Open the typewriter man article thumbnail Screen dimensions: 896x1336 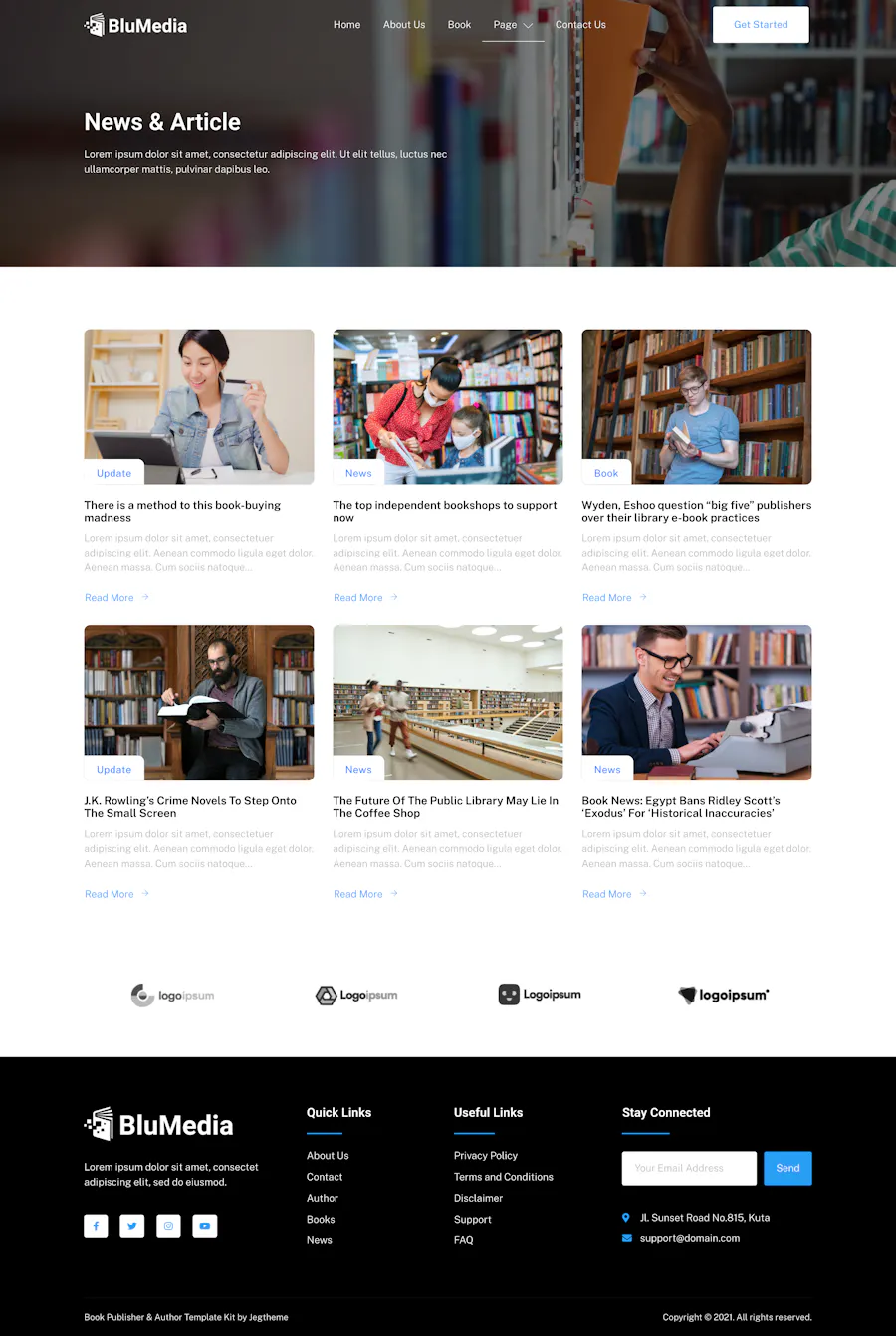697,703
